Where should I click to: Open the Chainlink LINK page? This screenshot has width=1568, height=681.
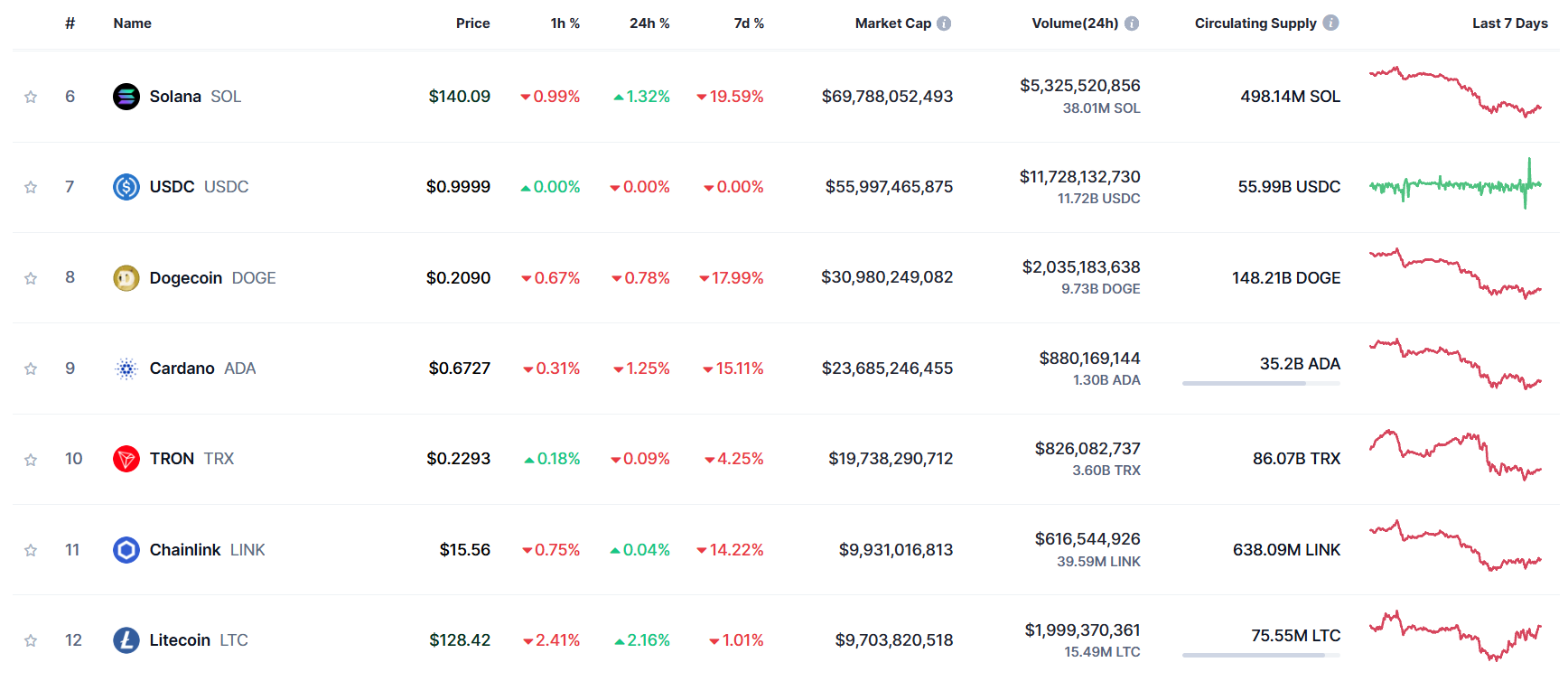point(207,550)
